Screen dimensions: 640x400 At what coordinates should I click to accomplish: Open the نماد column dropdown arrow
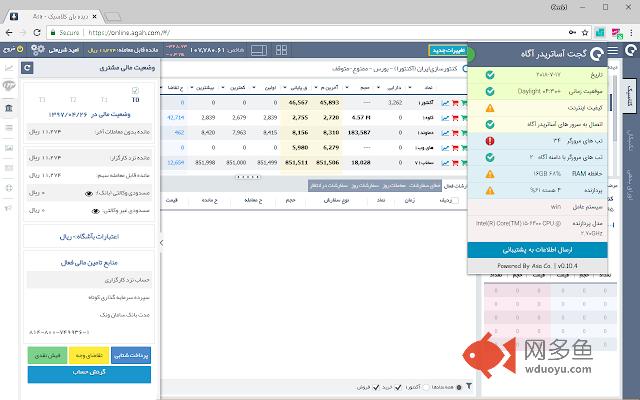tap(409, 87)
